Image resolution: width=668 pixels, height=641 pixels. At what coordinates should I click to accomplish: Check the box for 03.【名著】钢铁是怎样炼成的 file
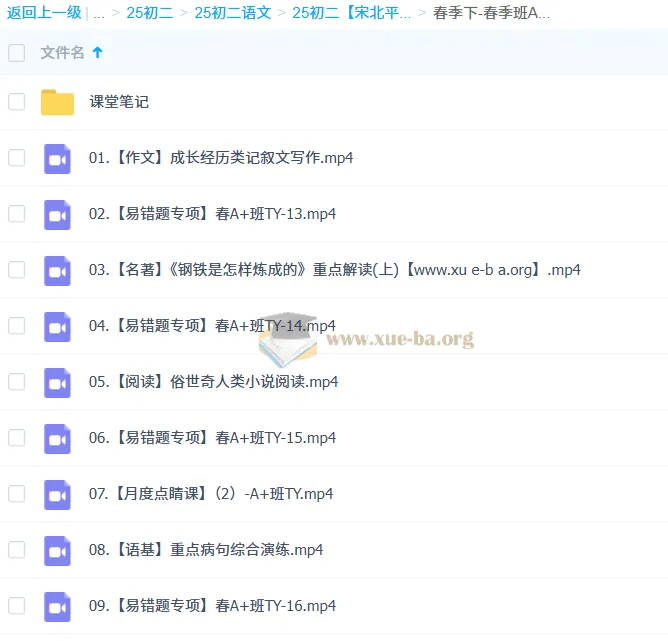pos(17,270)
